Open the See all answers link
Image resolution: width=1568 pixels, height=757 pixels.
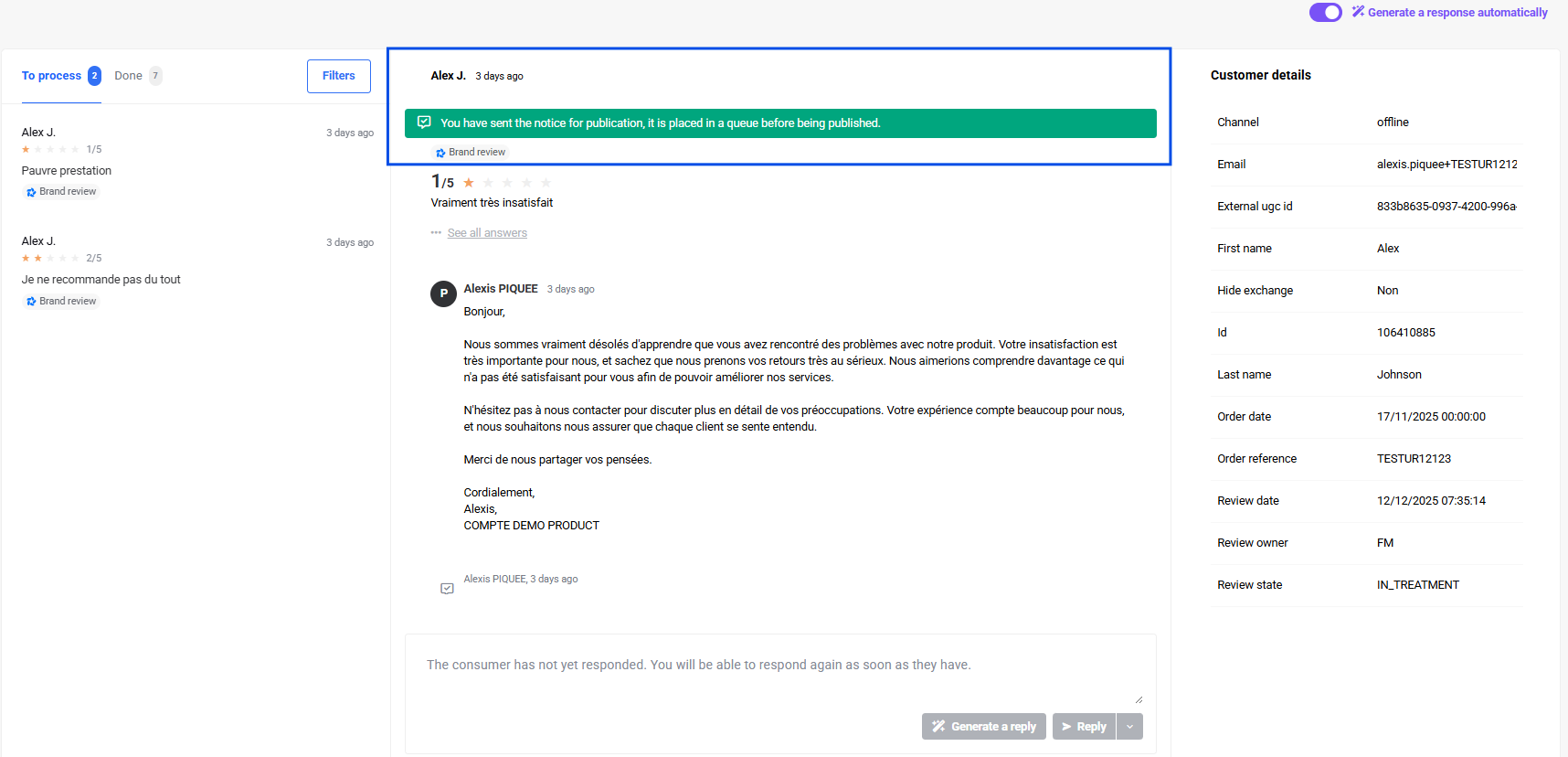click(x=487, y=233)
